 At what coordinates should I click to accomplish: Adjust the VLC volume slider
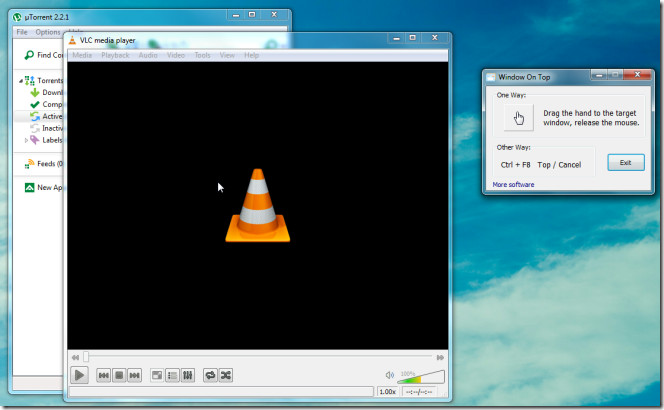(x=421, y=377)
